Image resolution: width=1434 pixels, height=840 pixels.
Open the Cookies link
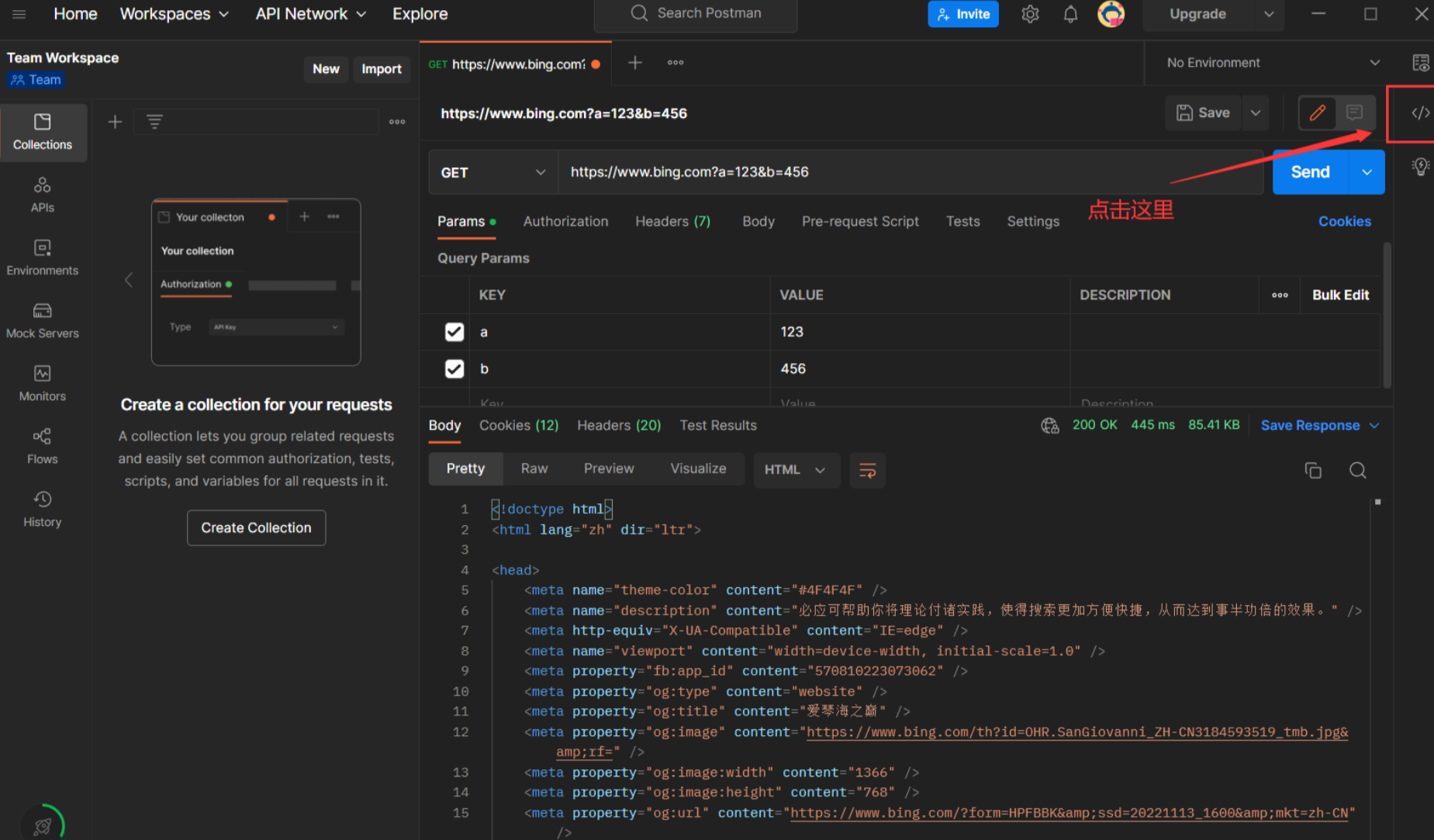1344,221
